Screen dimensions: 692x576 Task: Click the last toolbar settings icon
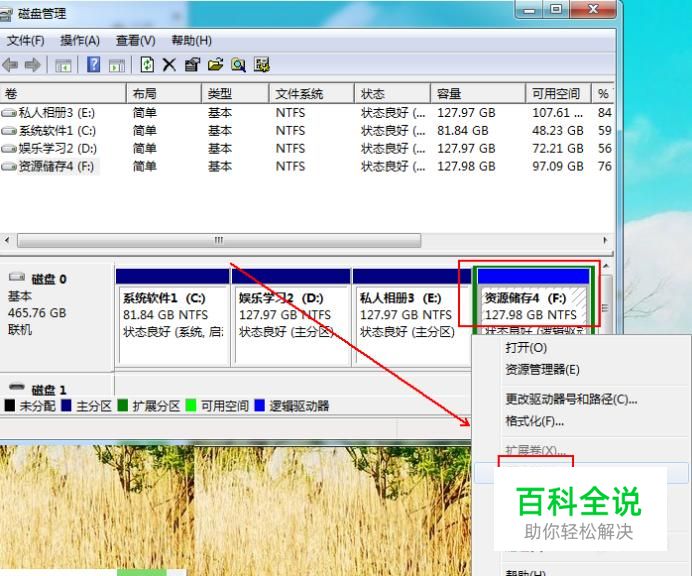coord(262,65)
